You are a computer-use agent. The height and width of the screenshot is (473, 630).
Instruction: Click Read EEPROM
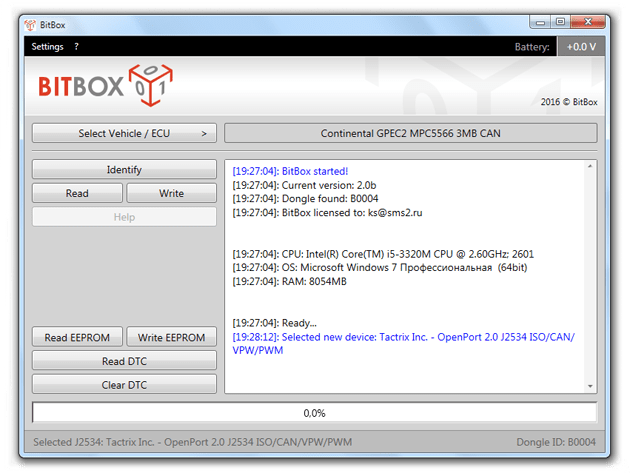pos(77,337)
